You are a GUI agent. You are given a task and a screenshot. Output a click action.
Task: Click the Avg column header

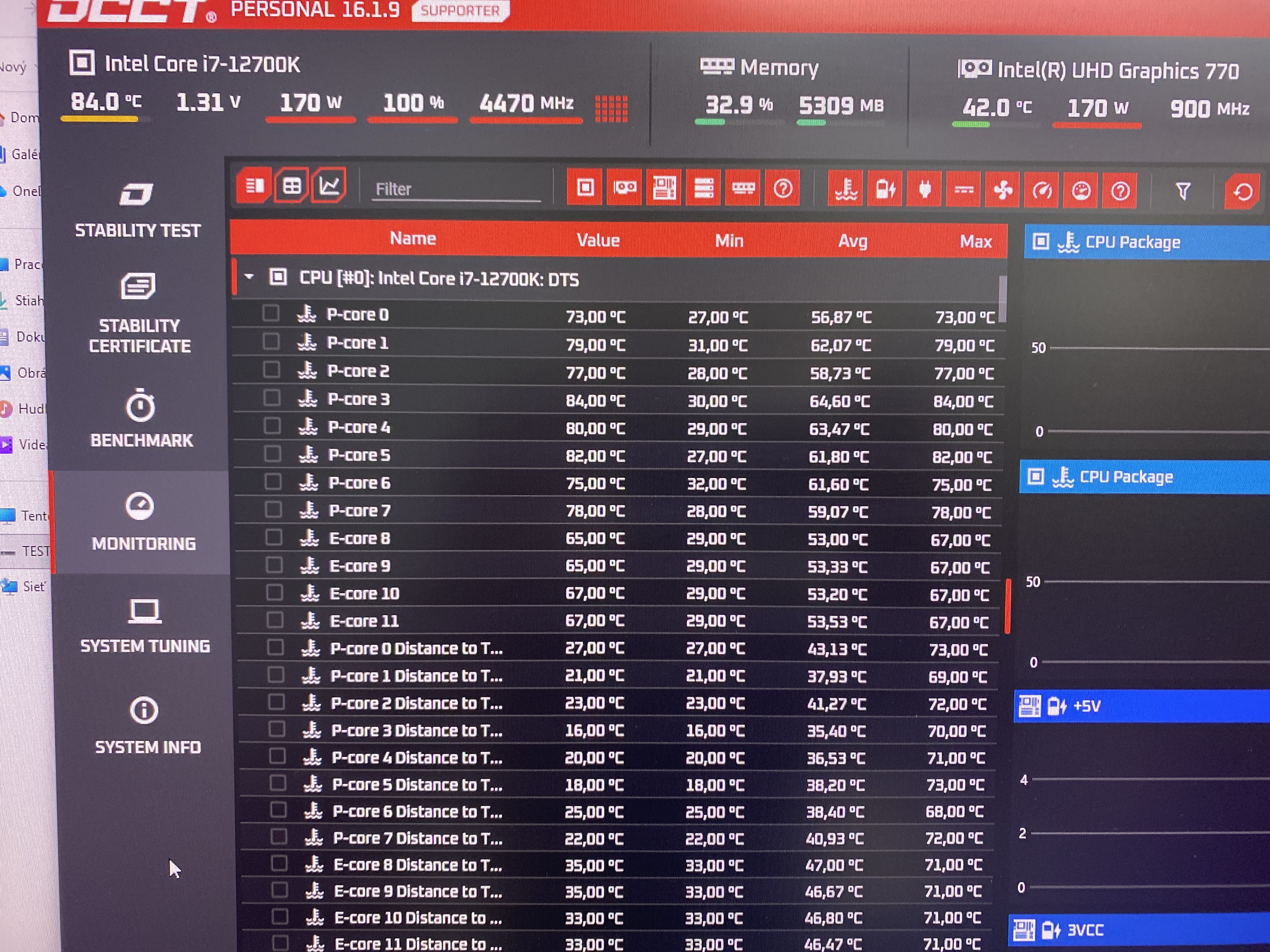tap(853, 241)
